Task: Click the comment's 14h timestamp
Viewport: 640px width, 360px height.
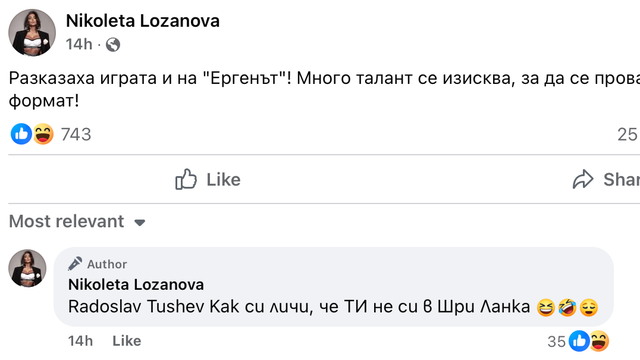Action: pos(80,341)
